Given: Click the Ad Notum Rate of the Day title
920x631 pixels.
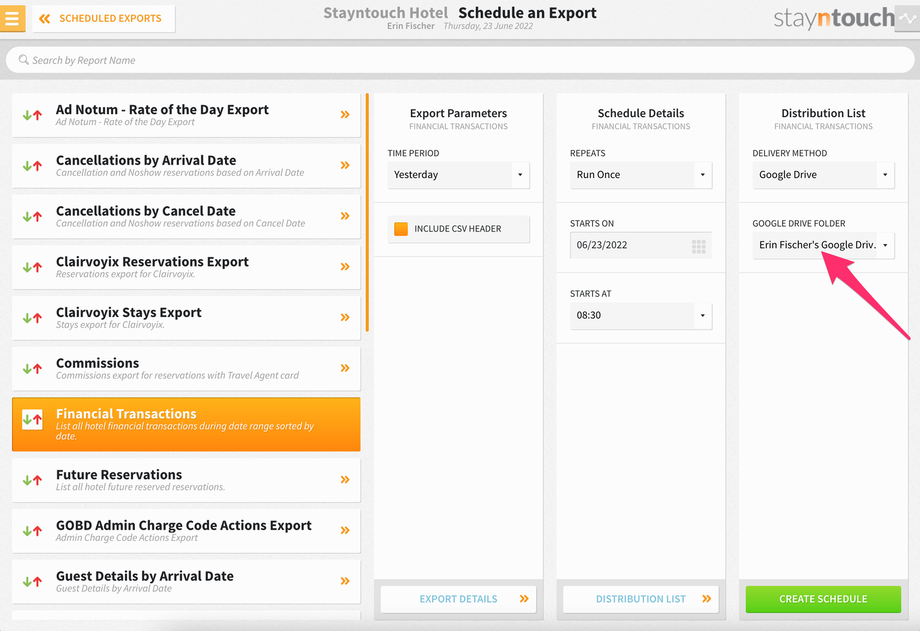Looking at the screenshot, I should (x=162, y=110).
